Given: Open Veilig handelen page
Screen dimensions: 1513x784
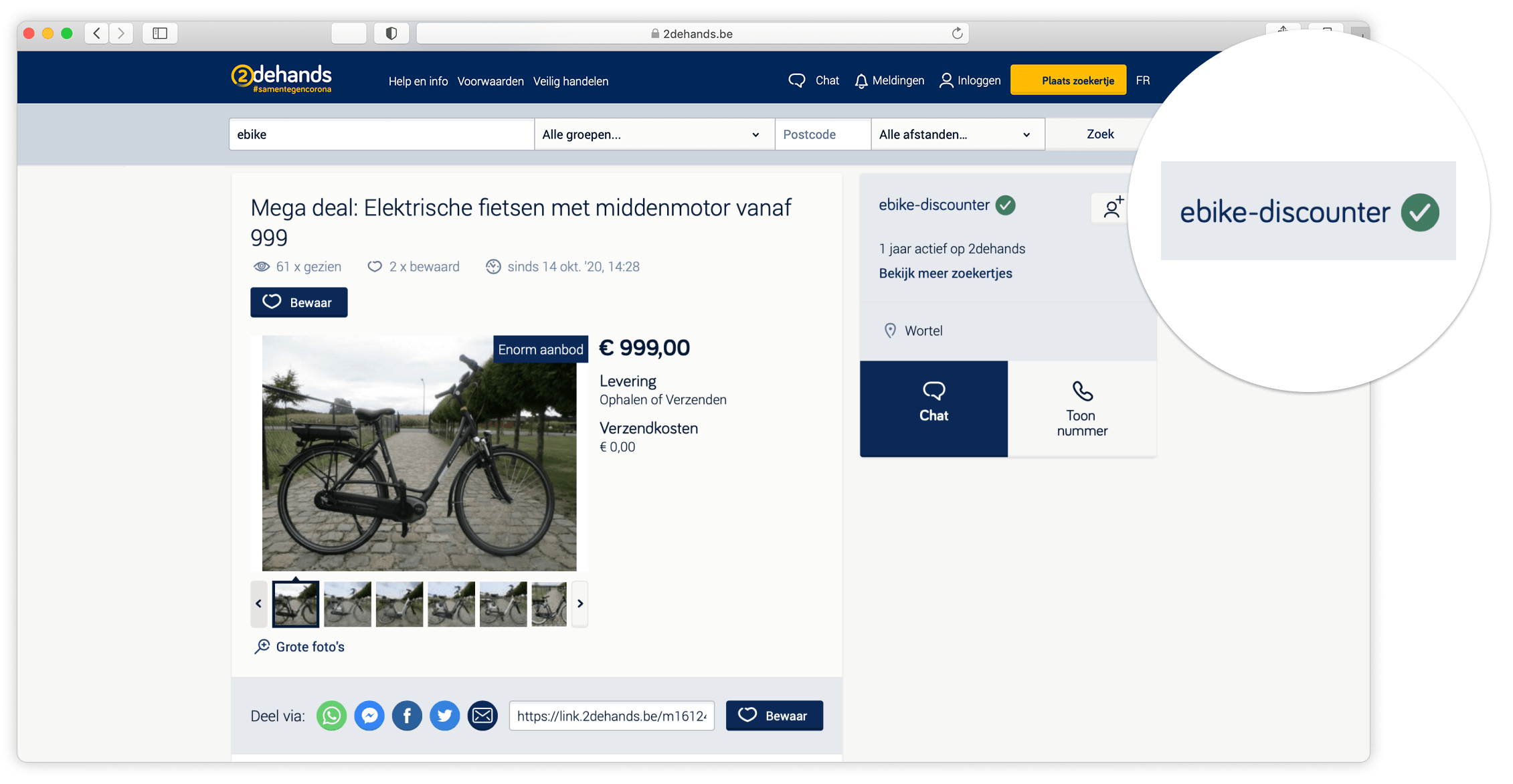Looking at the screenshot, I should click(571, 81).
